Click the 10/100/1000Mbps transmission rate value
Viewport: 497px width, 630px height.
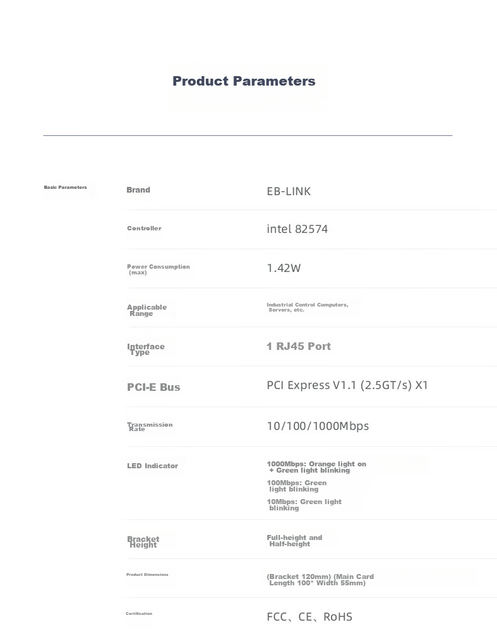[x=318, y=426]
